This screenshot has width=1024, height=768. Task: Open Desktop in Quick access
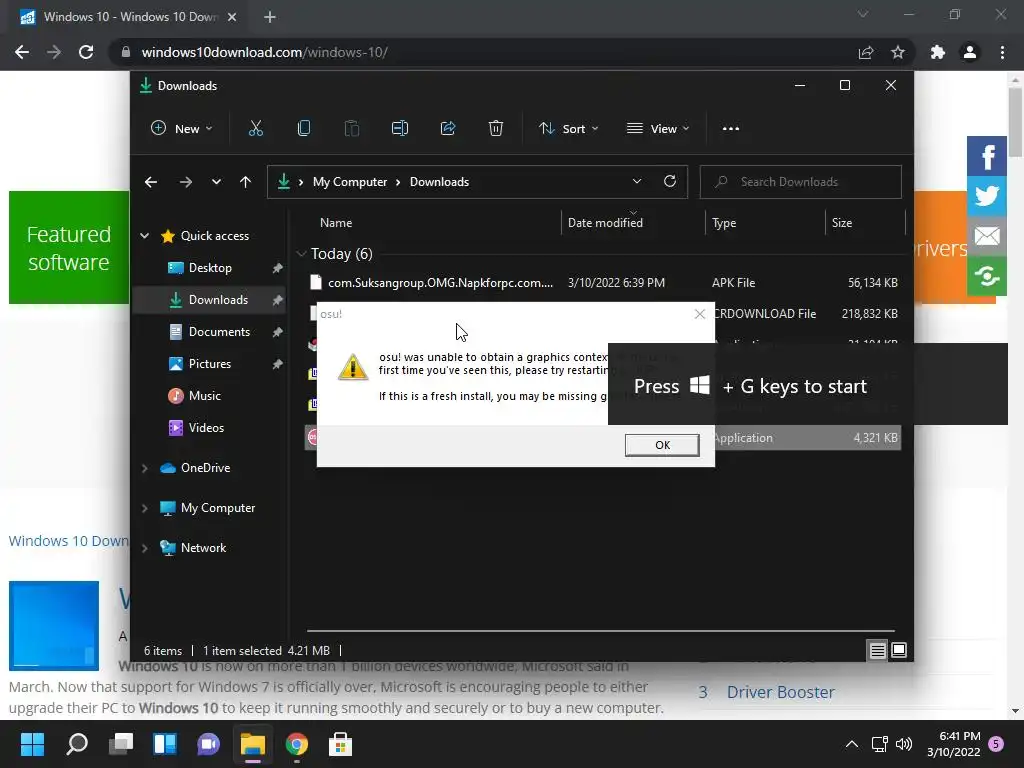click(209, 268)
